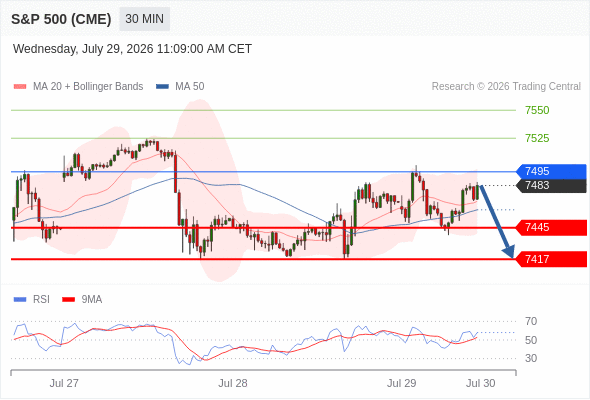Click the 7525 green resistance label
The image size is (590, 400).
[537, 138]
